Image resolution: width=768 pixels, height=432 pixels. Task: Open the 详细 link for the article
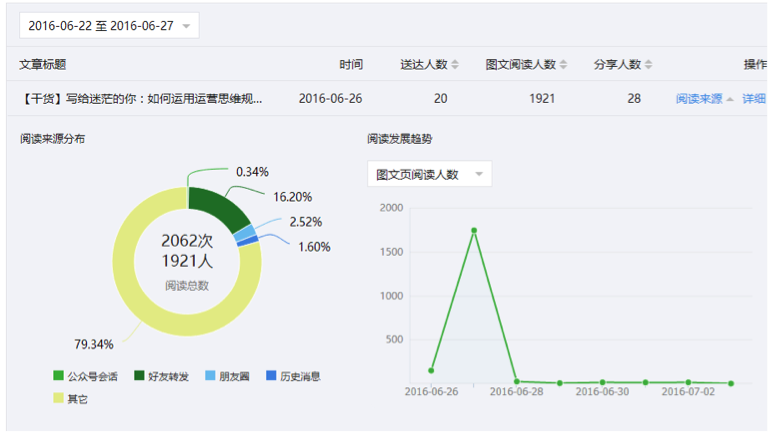click(754, 98)
